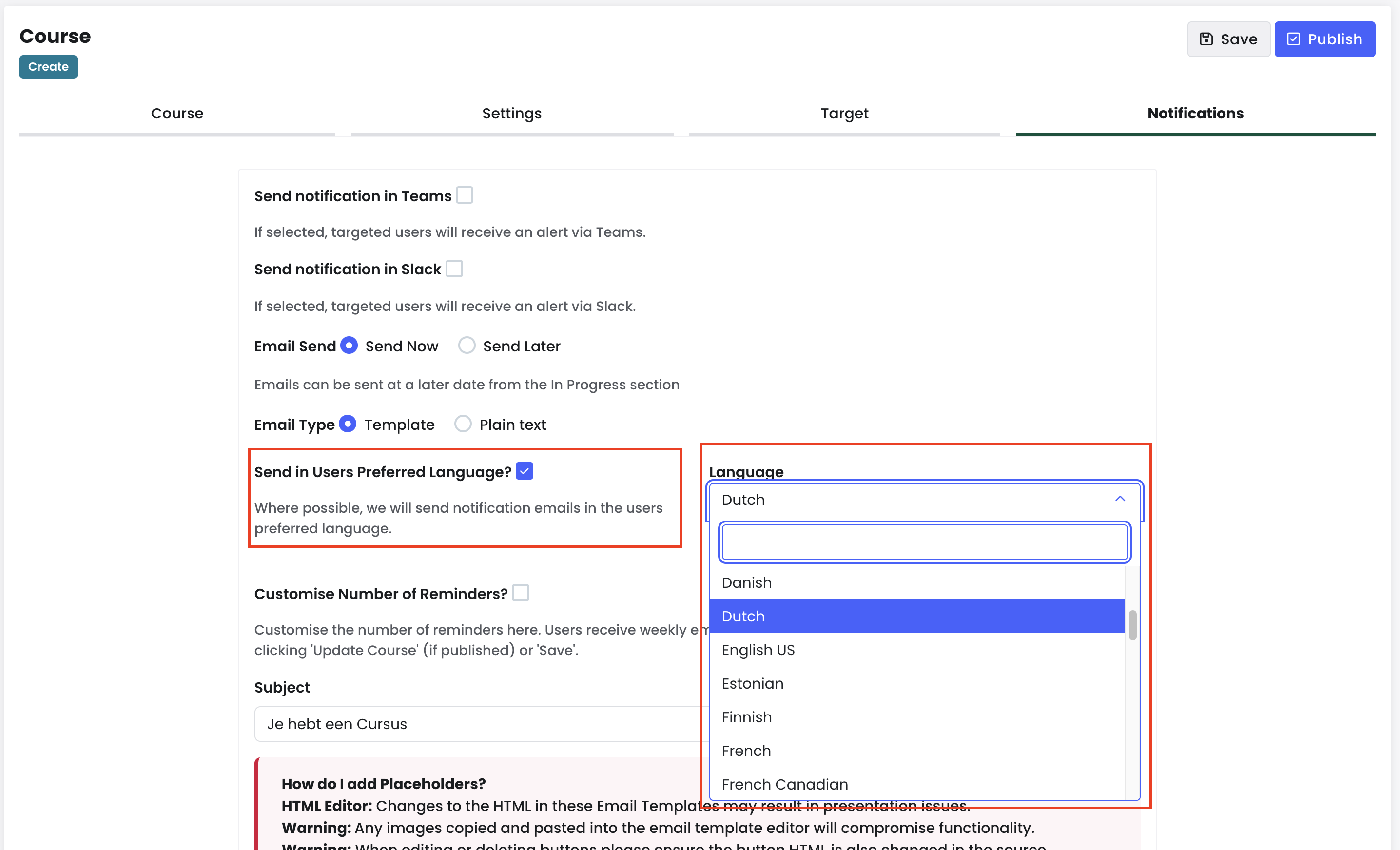Choose the Send Later radio option

467,346
